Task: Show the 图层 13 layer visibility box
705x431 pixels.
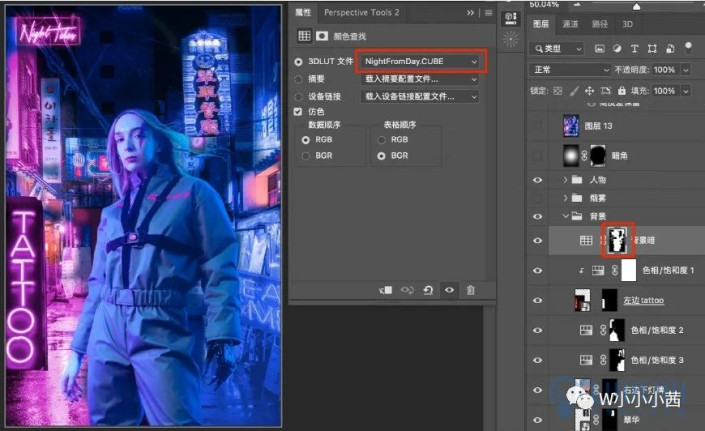Action: 537,126
